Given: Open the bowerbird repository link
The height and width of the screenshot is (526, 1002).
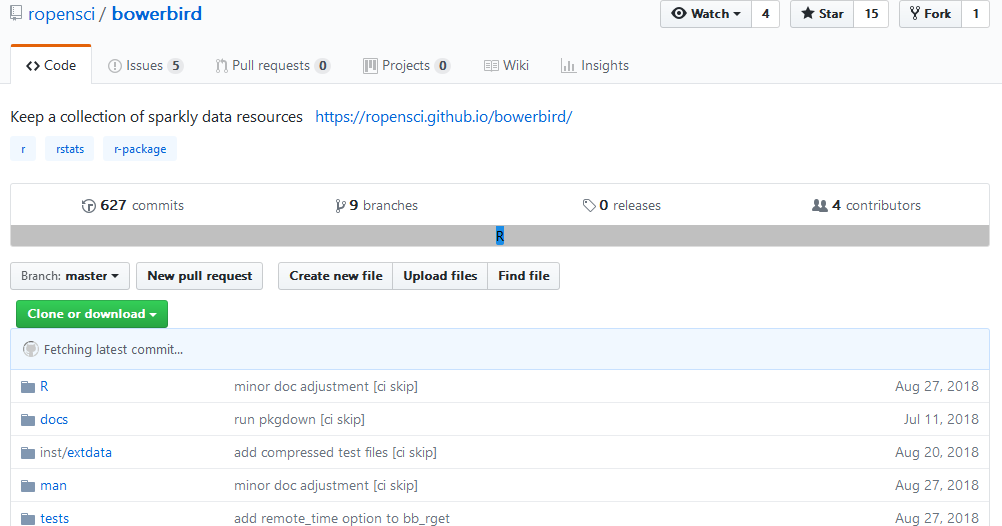Looking at the screenshot, I should pyautogui.click(x=157, y=13).
